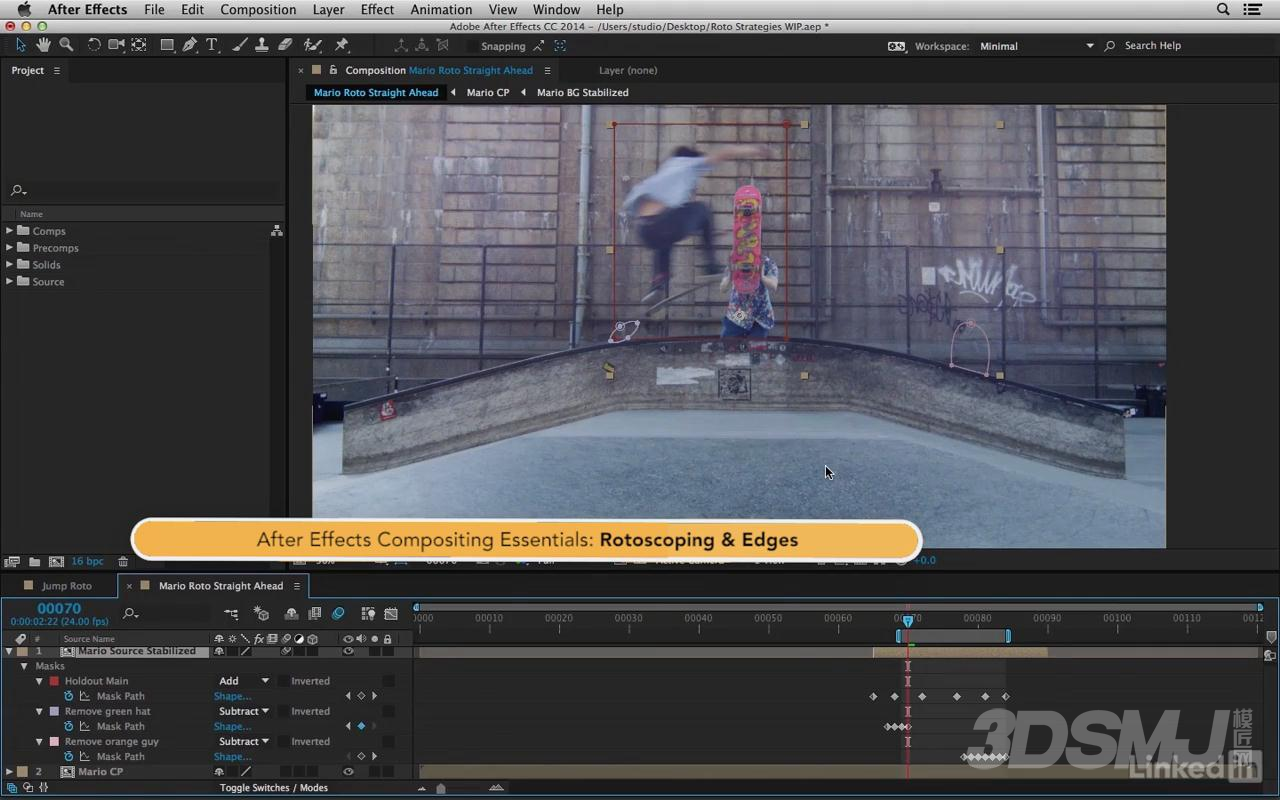The height and width of the screenshot is (800, 1280).
Task: Go to Mario CP in composition navigator
Action: [488, 92]
